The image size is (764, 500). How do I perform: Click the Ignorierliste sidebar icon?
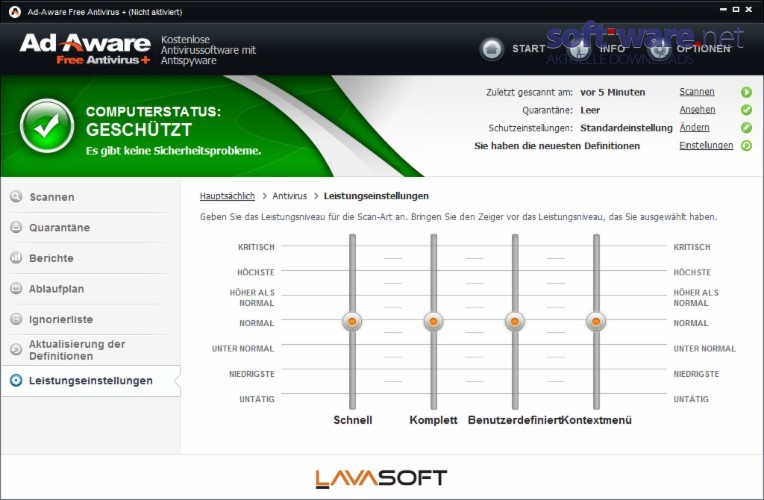pos(16,319)
